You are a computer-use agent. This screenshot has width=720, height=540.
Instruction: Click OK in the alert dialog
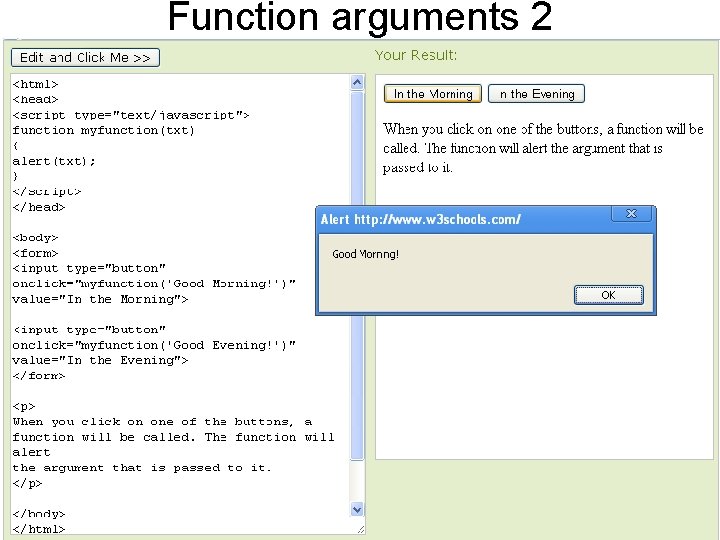pos(608,295)
